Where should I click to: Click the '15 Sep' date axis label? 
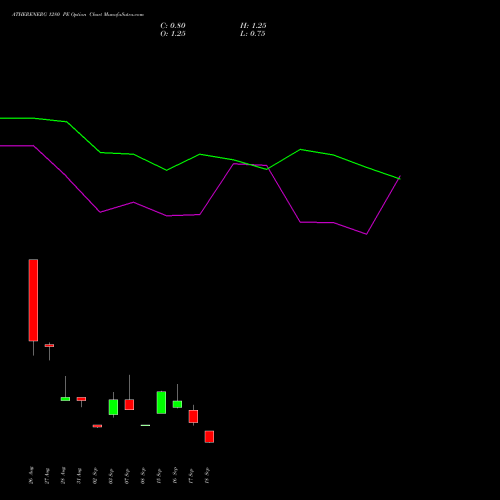tap(159, 475)
